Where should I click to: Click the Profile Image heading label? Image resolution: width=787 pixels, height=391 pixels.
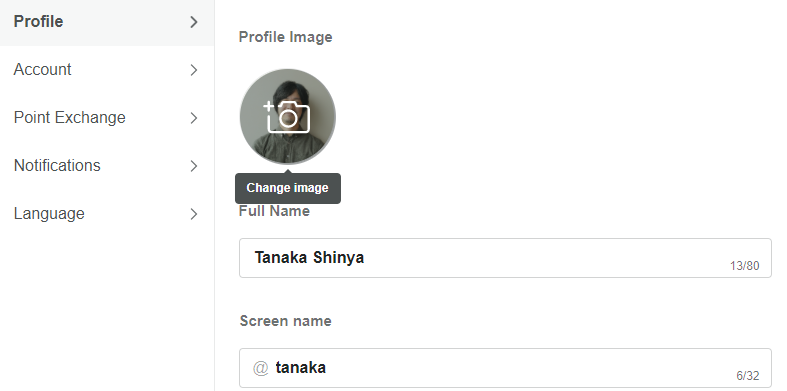pos(286,37)
